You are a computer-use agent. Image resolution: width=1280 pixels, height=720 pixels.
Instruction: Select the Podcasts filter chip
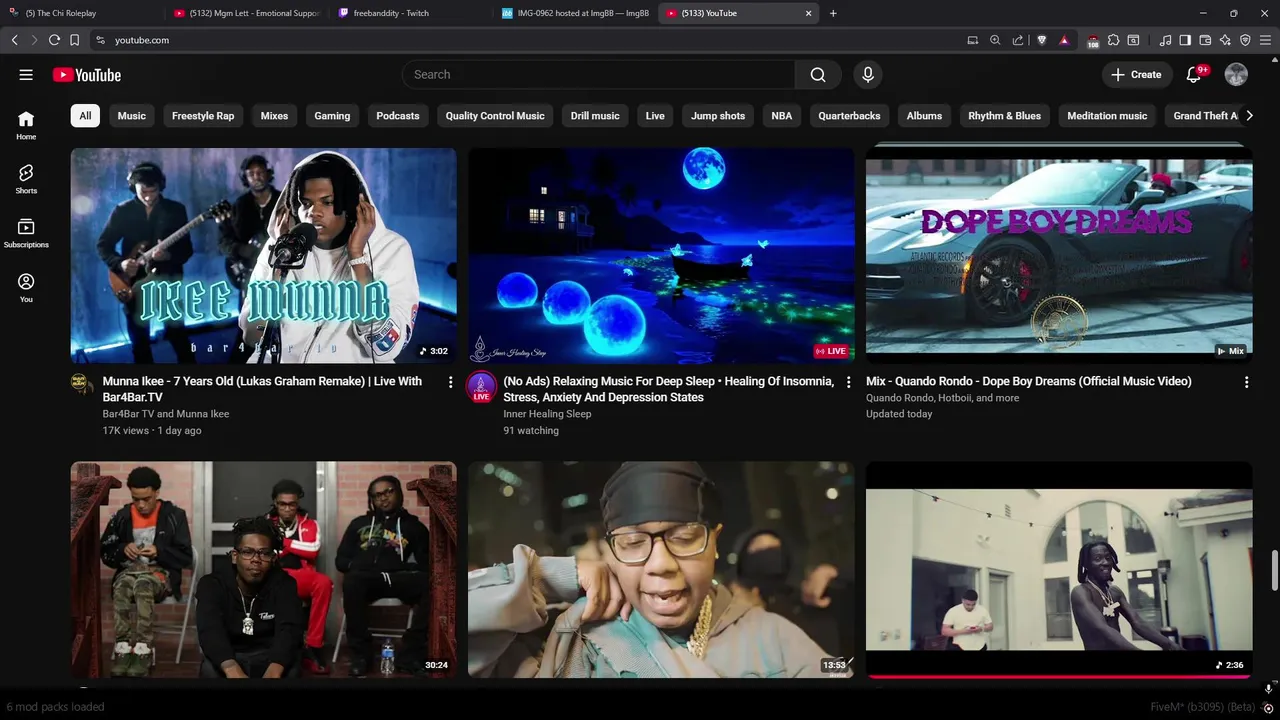click(x=398, y=116)
